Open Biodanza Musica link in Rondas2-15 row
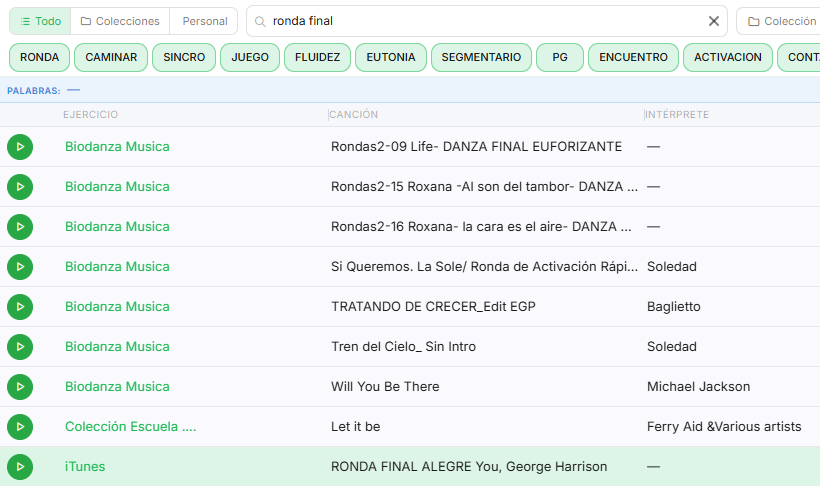This screenshot has width=820, height=486. [117, 187]
